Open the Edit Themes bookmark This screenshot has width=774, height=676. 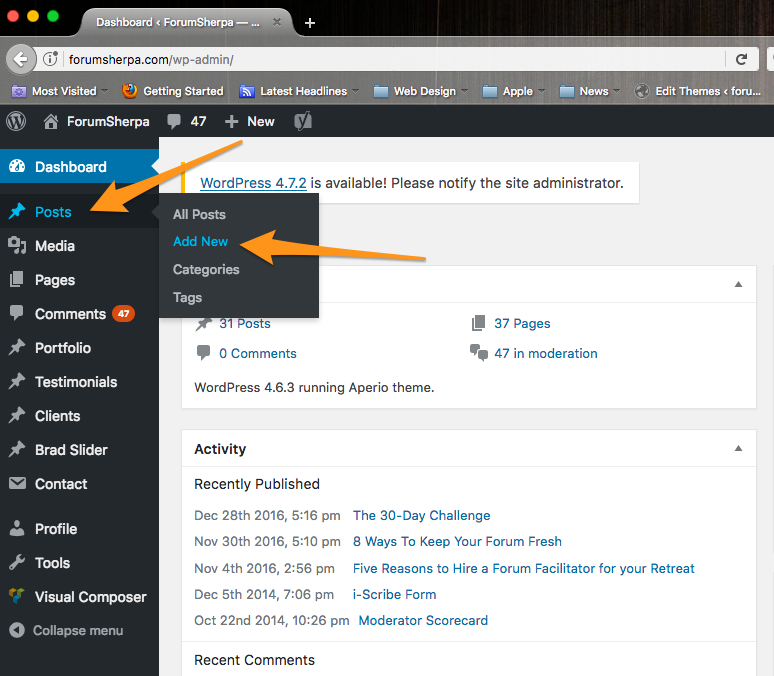(x=697, y=91)
